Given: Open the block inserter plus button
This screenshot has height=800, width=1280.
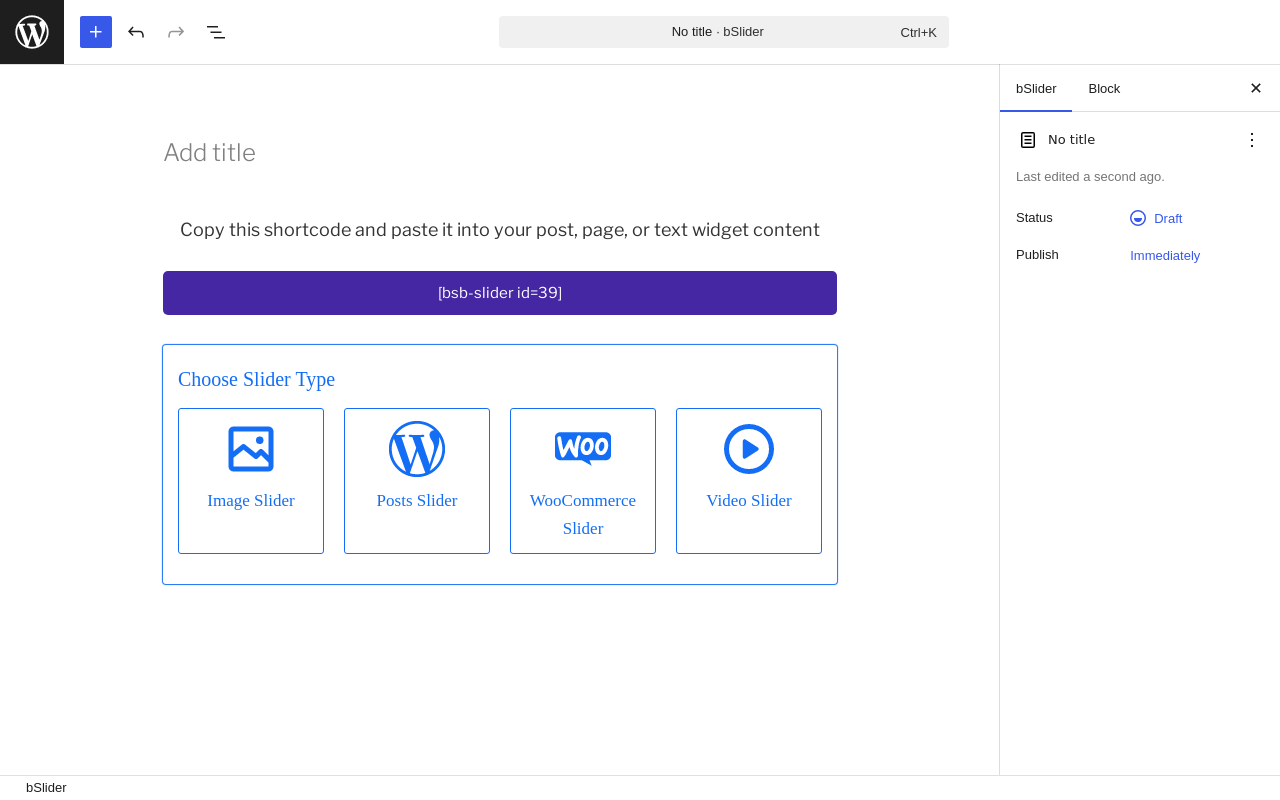Looking at the screenshot, I should (96, 32).
